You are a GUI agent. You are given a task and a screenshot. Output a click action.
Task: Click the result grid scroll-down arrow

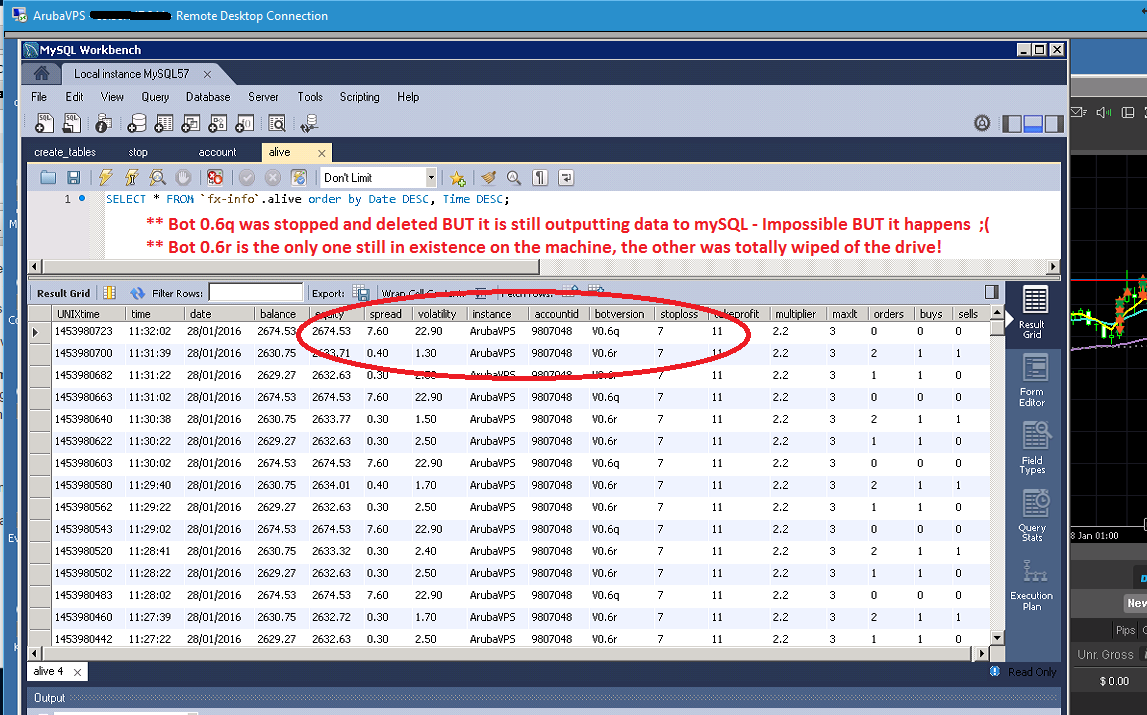coord(997,637)
